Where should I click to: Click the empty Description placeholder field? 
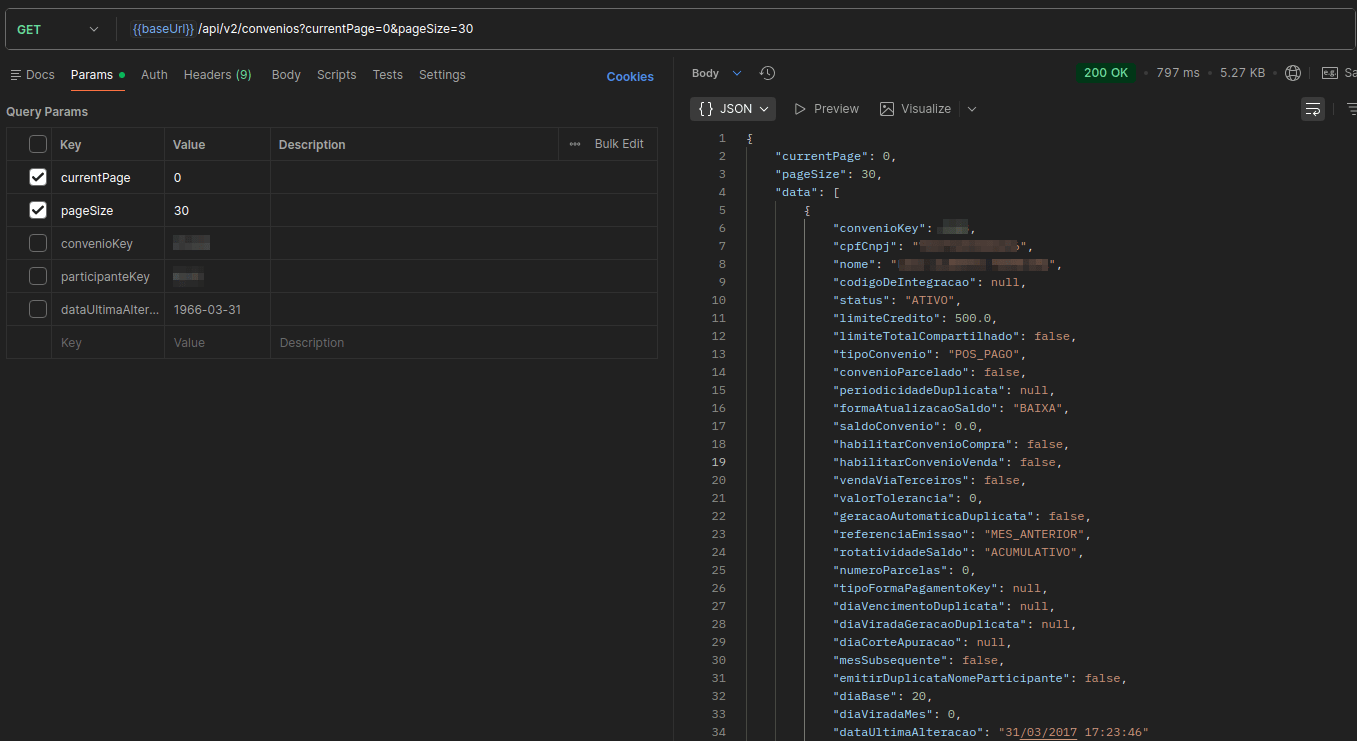click(x=464, y=342)
